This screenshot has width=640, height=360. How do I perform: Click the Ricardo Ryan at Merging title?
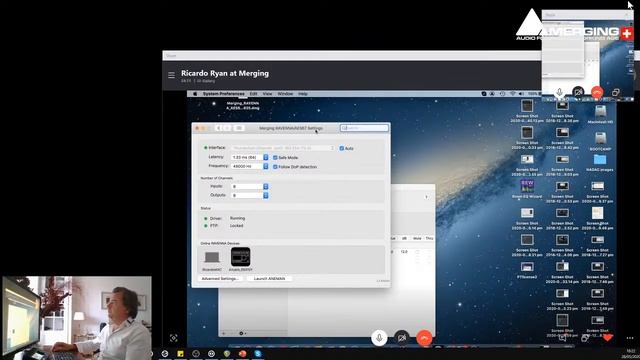(225, 73)
